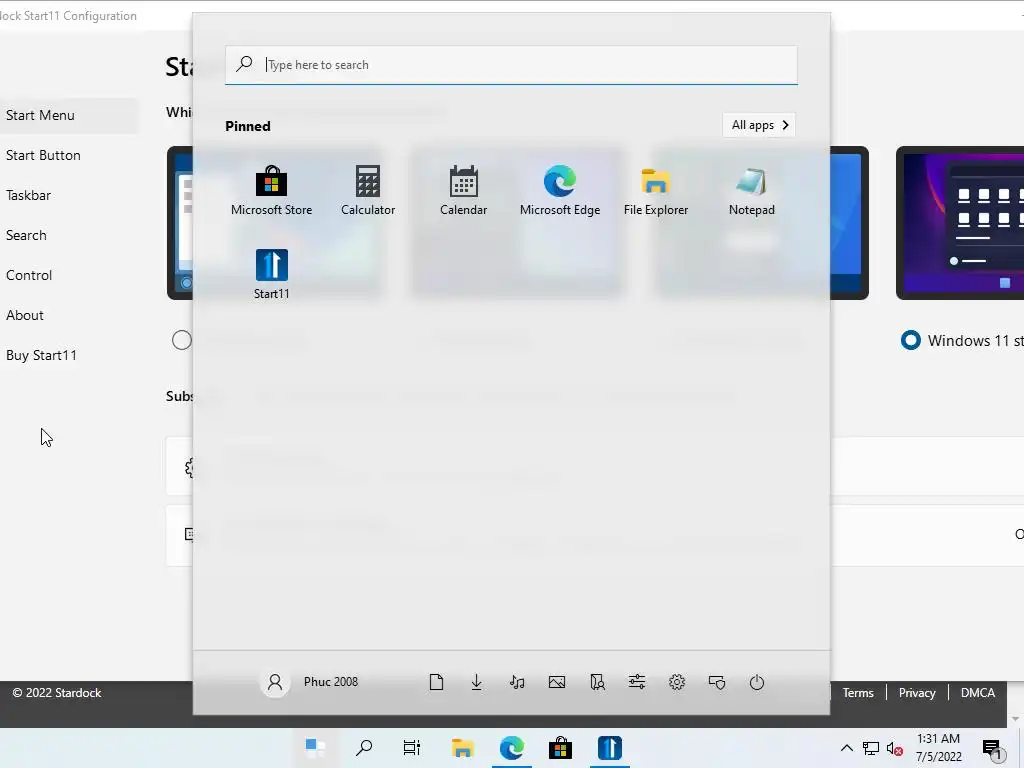Select Start Menu in Start11 sidebar
1024x768 pixels.
point(68,115)
